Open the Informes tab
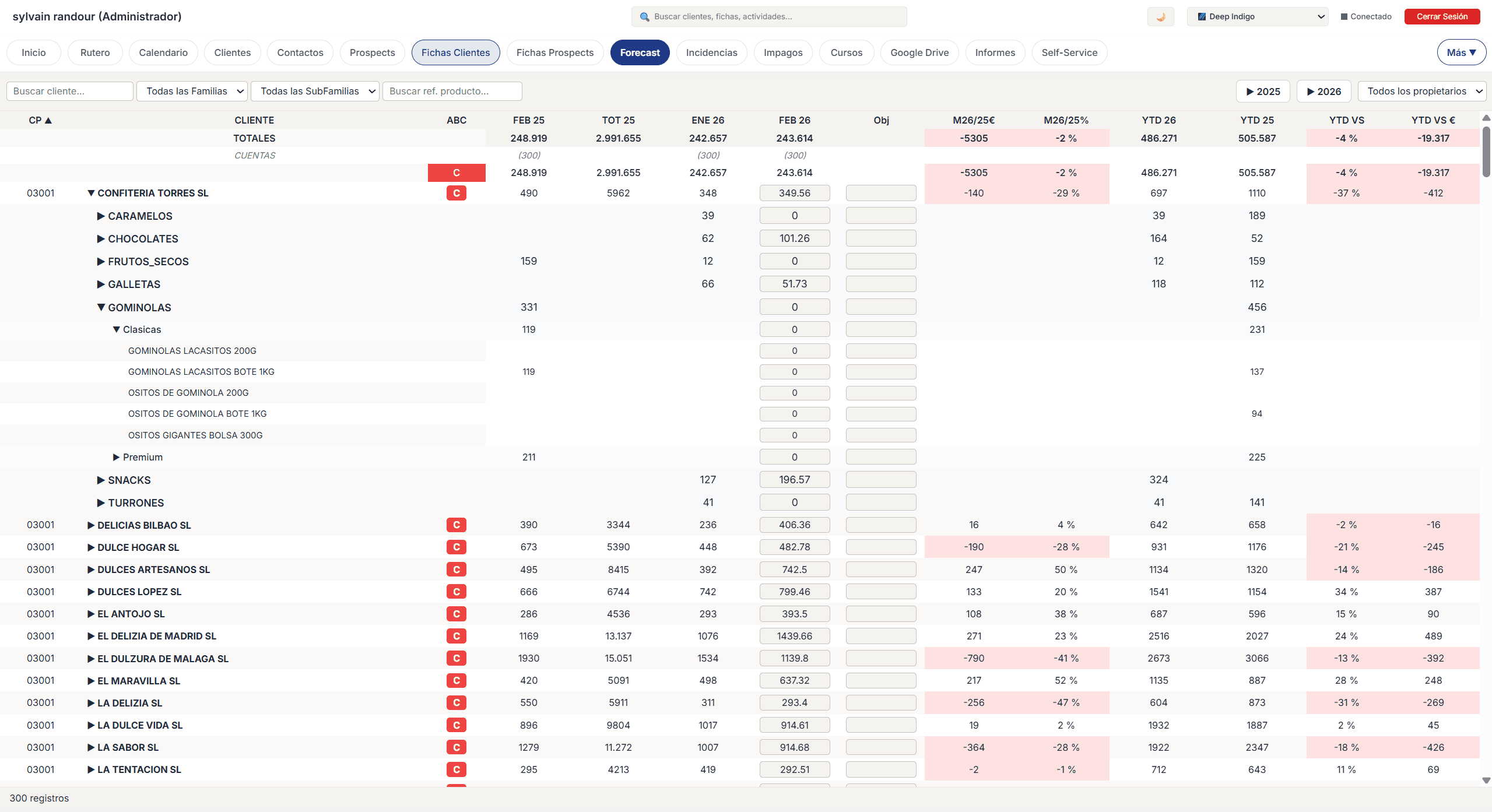 point(995,52)
